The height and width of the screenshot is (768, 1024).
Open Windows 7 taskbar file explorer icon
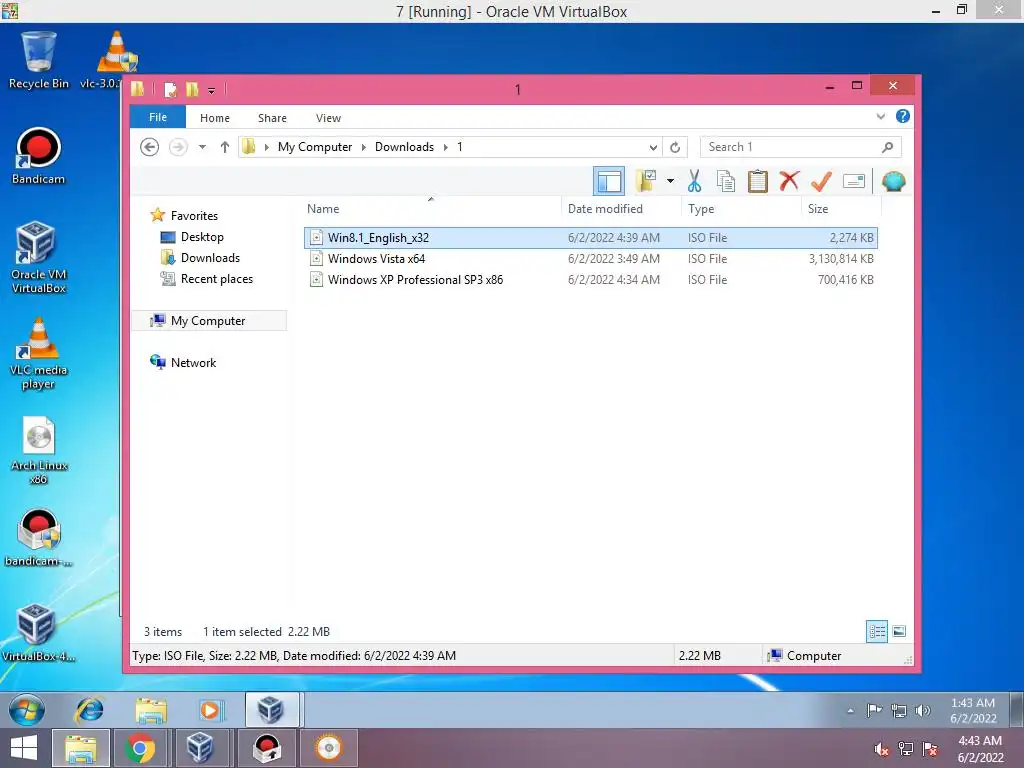coord(151,710)
